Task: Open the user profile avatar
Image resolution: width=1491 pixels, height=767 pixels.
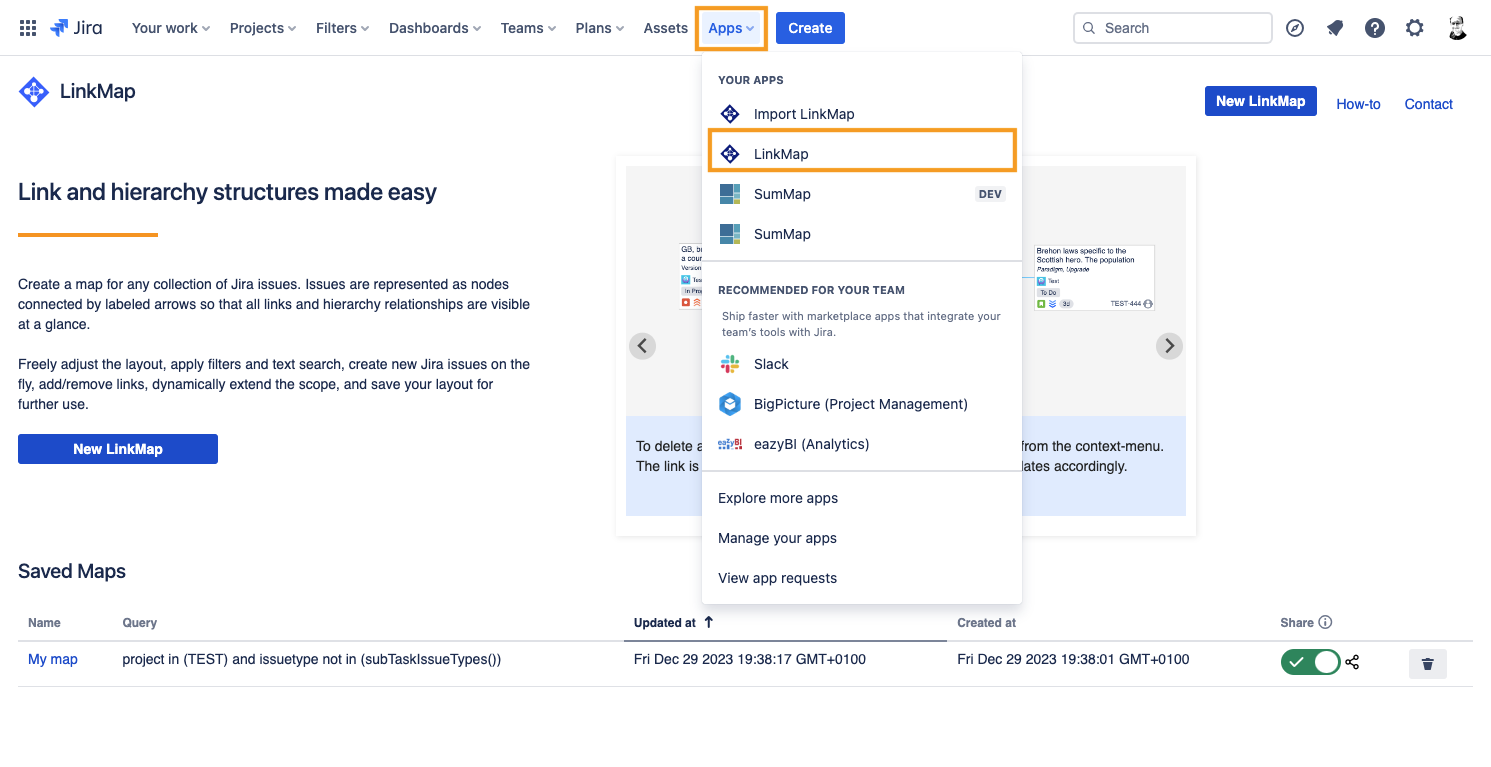Action: point(1457,28)
